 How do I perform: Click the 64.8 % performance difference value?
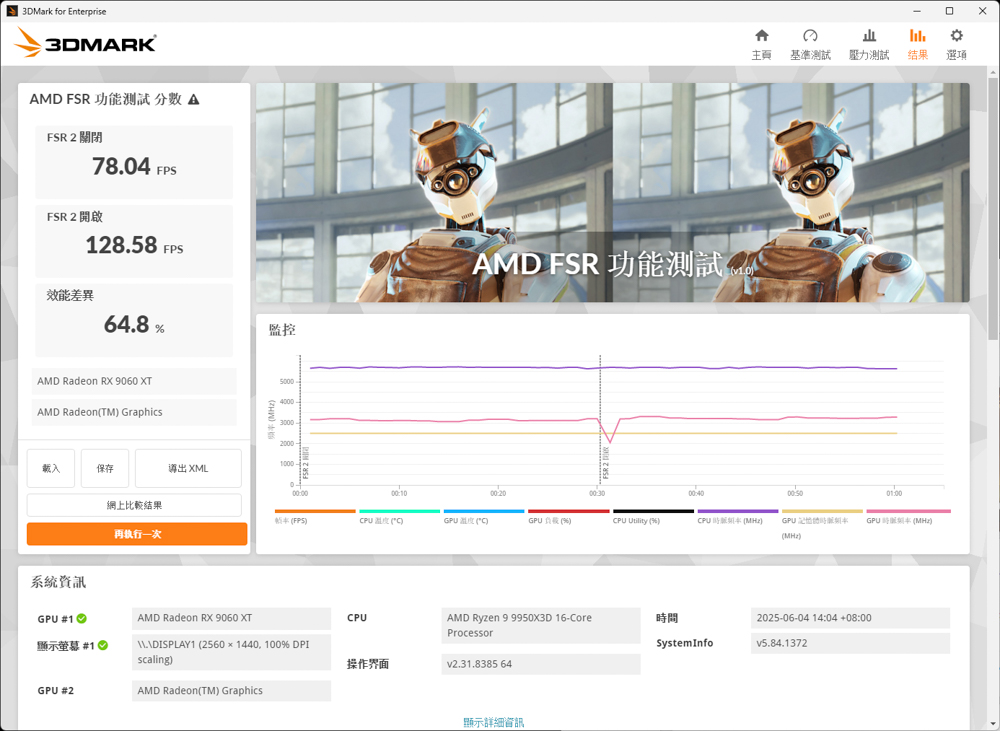pos(134,325)
